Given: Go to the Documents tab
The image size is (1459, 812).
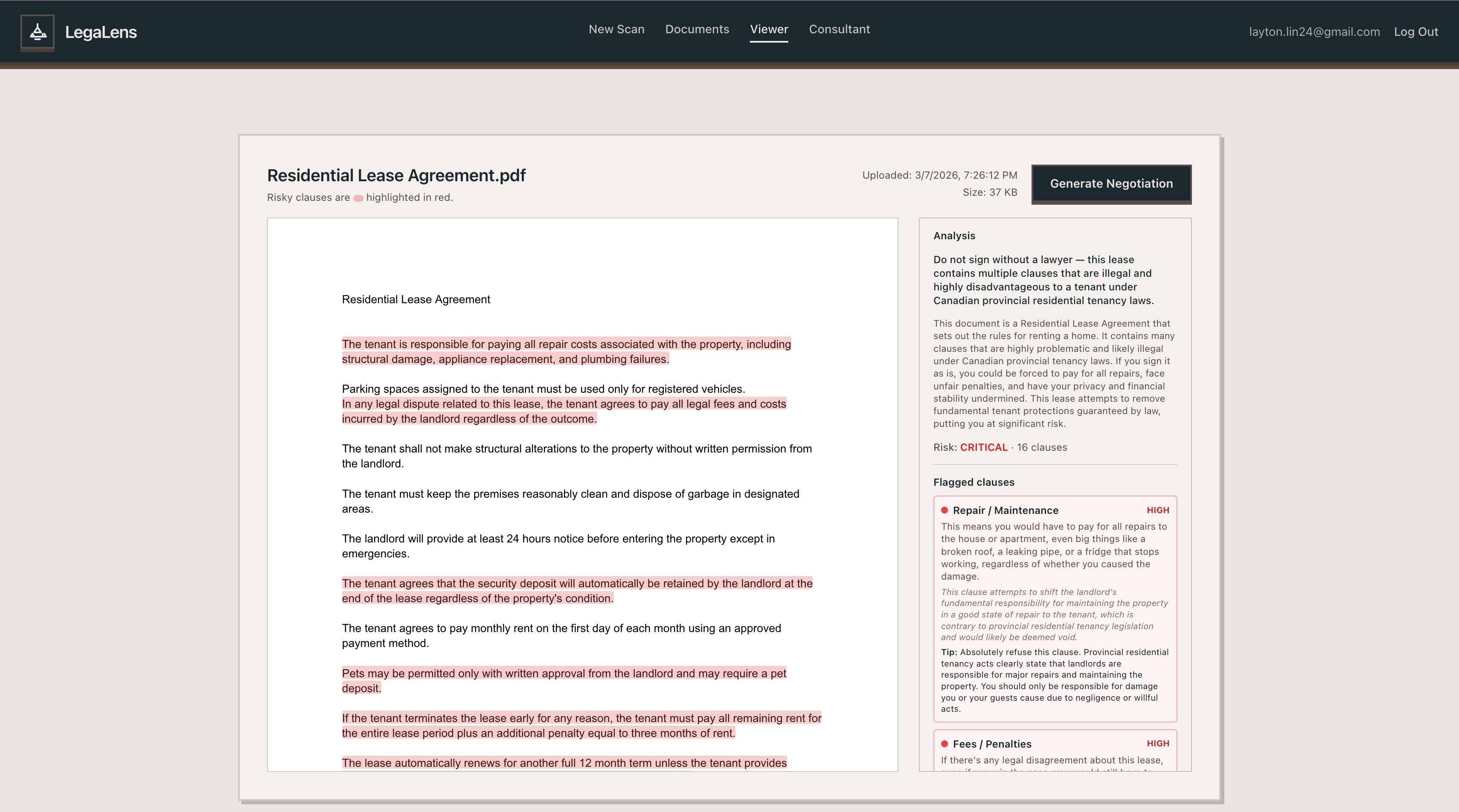Looking at the screenshot, I should tap(697, 29).
